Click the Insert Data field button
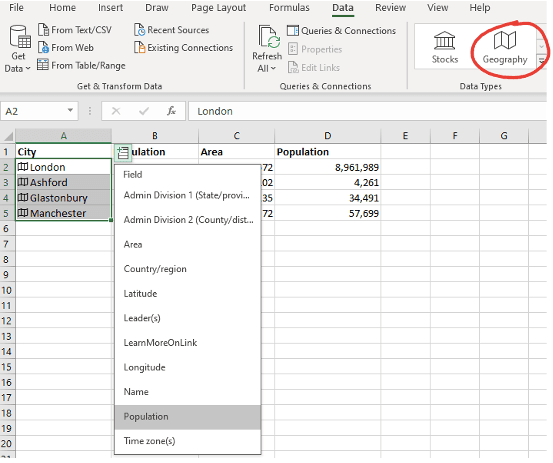This screenshot has width=553, height=463. click(x=123, y=153)
